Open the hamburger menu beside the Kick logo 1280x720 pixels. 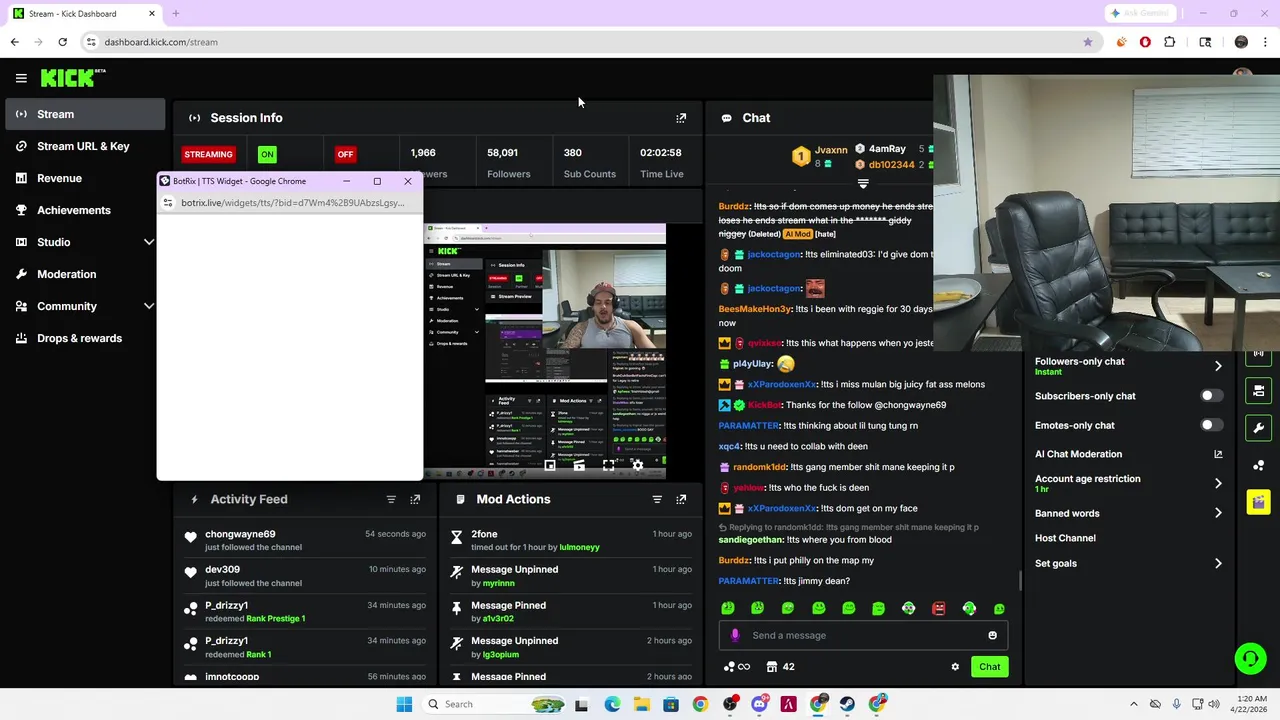(x=21, y=78)
